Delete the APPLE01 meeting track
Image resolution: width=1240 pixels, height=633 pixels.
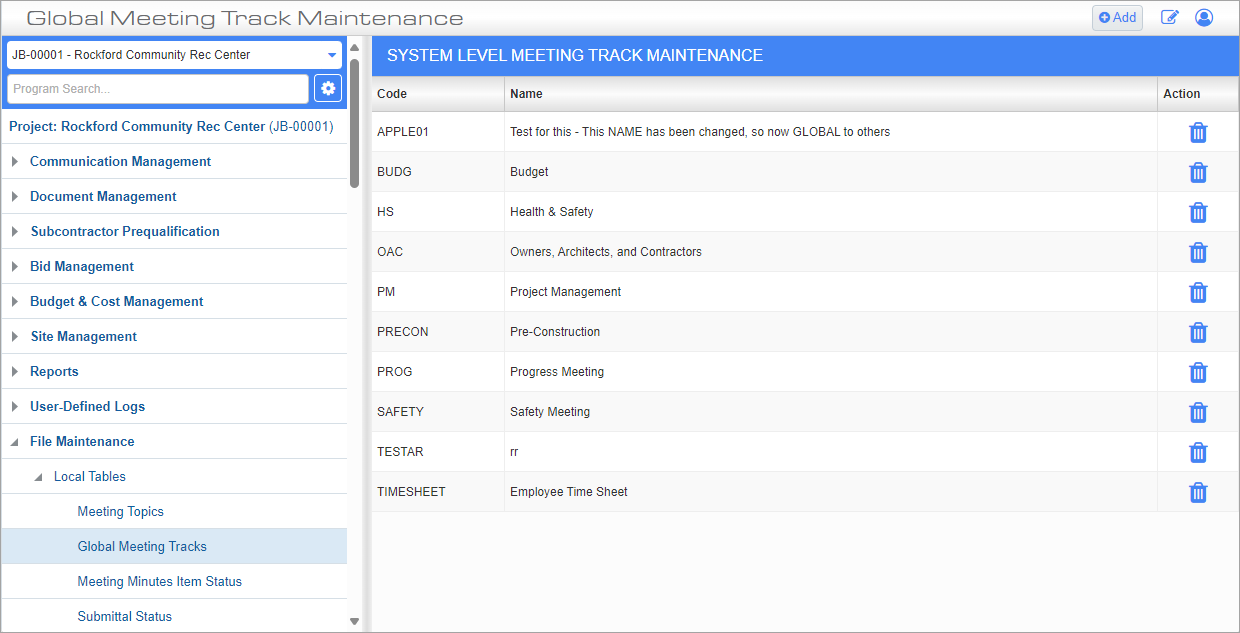click(1198, 132)
